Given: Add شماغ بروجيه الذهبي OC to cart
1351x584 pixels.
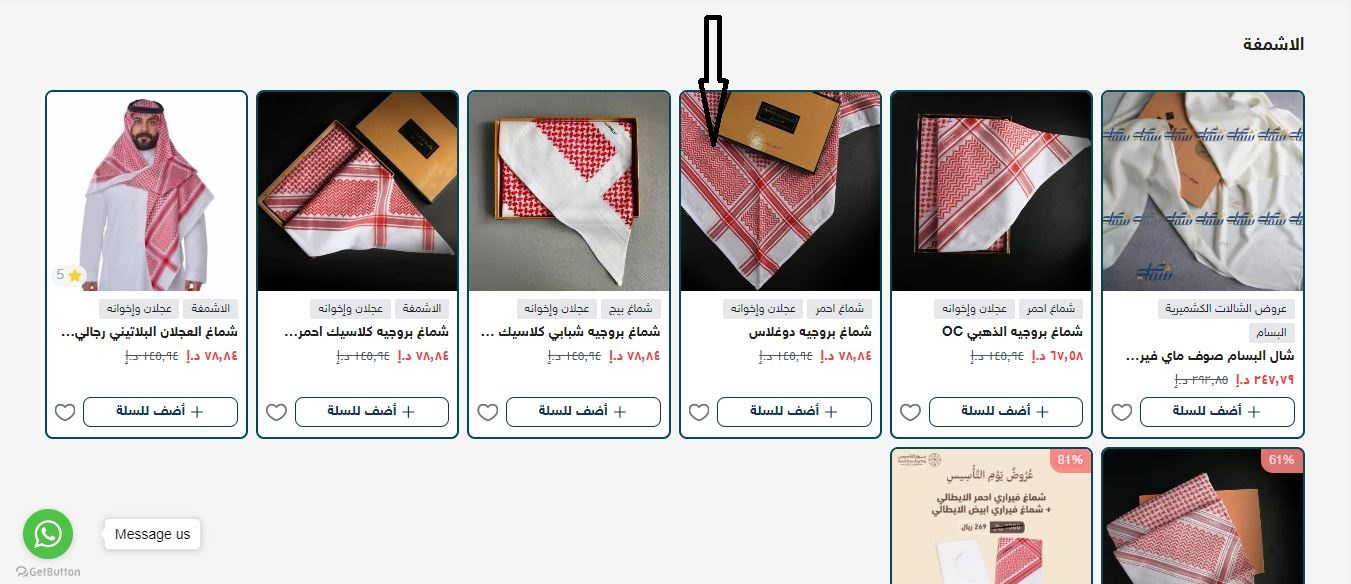Looking at the screenshot, I should point(1005,412).
